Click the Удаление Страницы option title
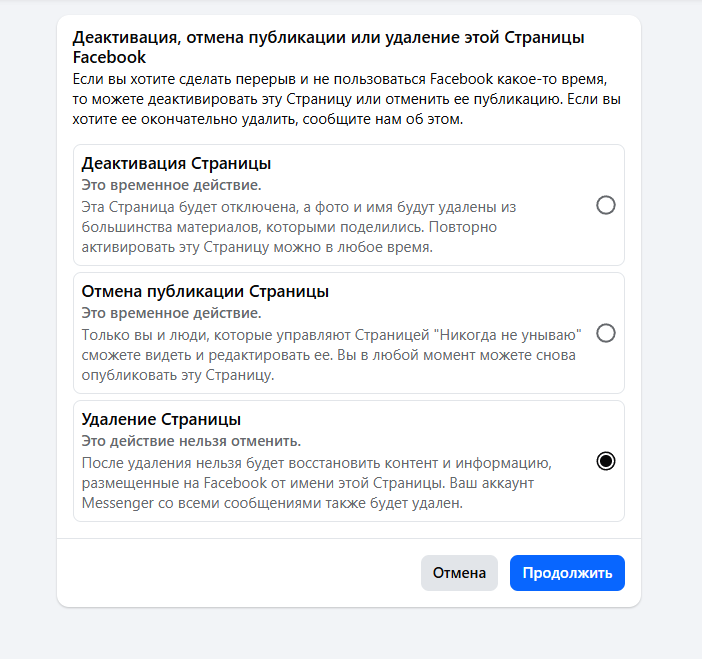 pos(161,420)
